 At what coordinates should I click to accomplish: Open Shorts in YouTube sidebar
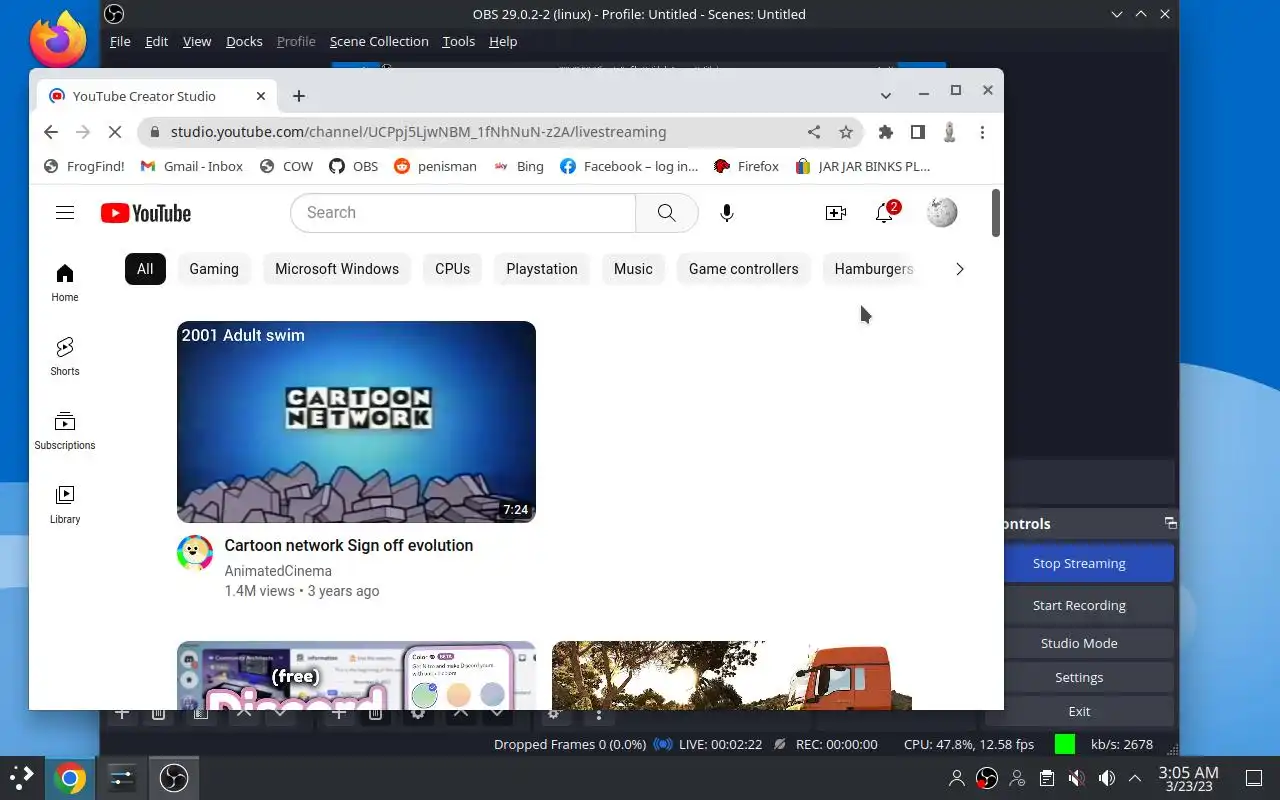pyautogui.click(x=65, y=357)
